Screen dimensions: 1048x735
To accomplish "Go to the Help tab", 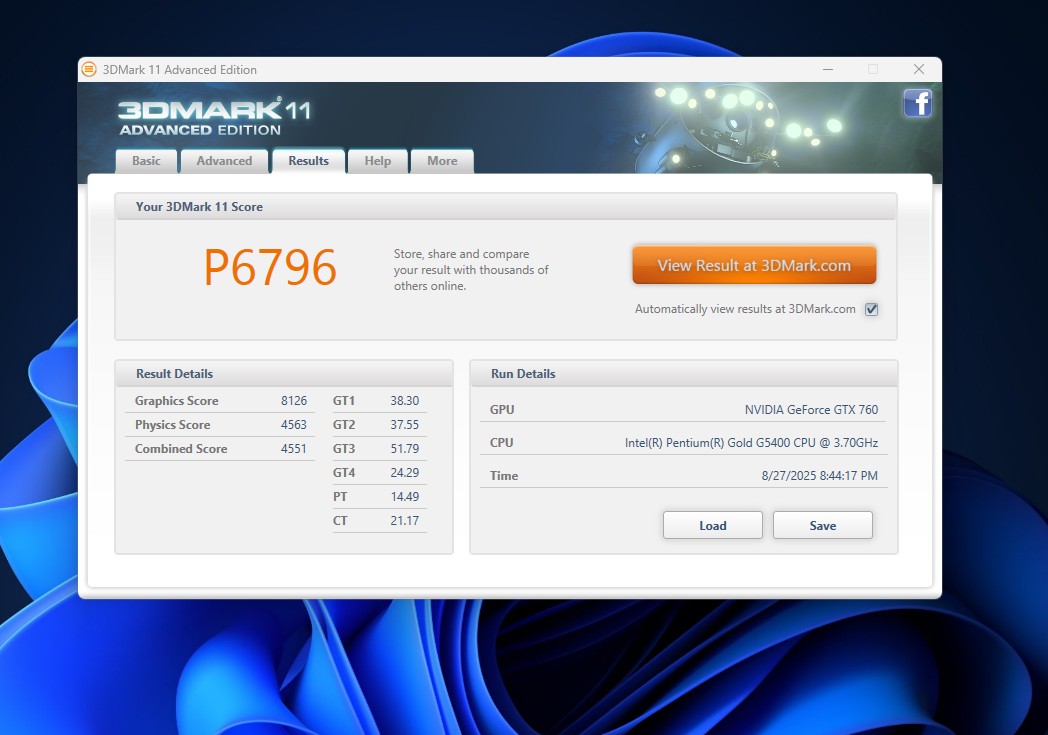I will coord(377,161).
